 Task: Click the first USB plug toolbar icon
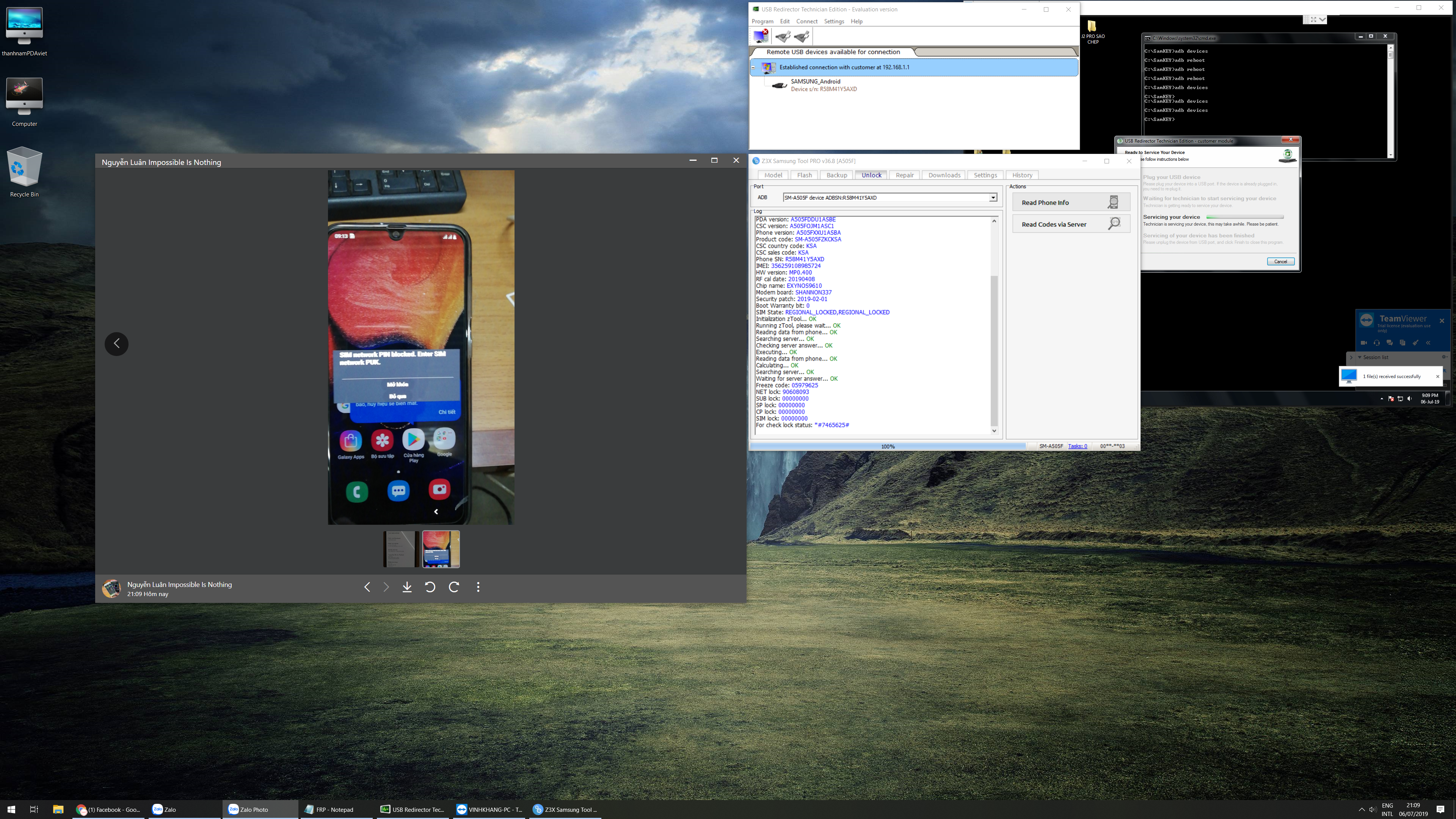pyautogui.click(x=783, y=37)
